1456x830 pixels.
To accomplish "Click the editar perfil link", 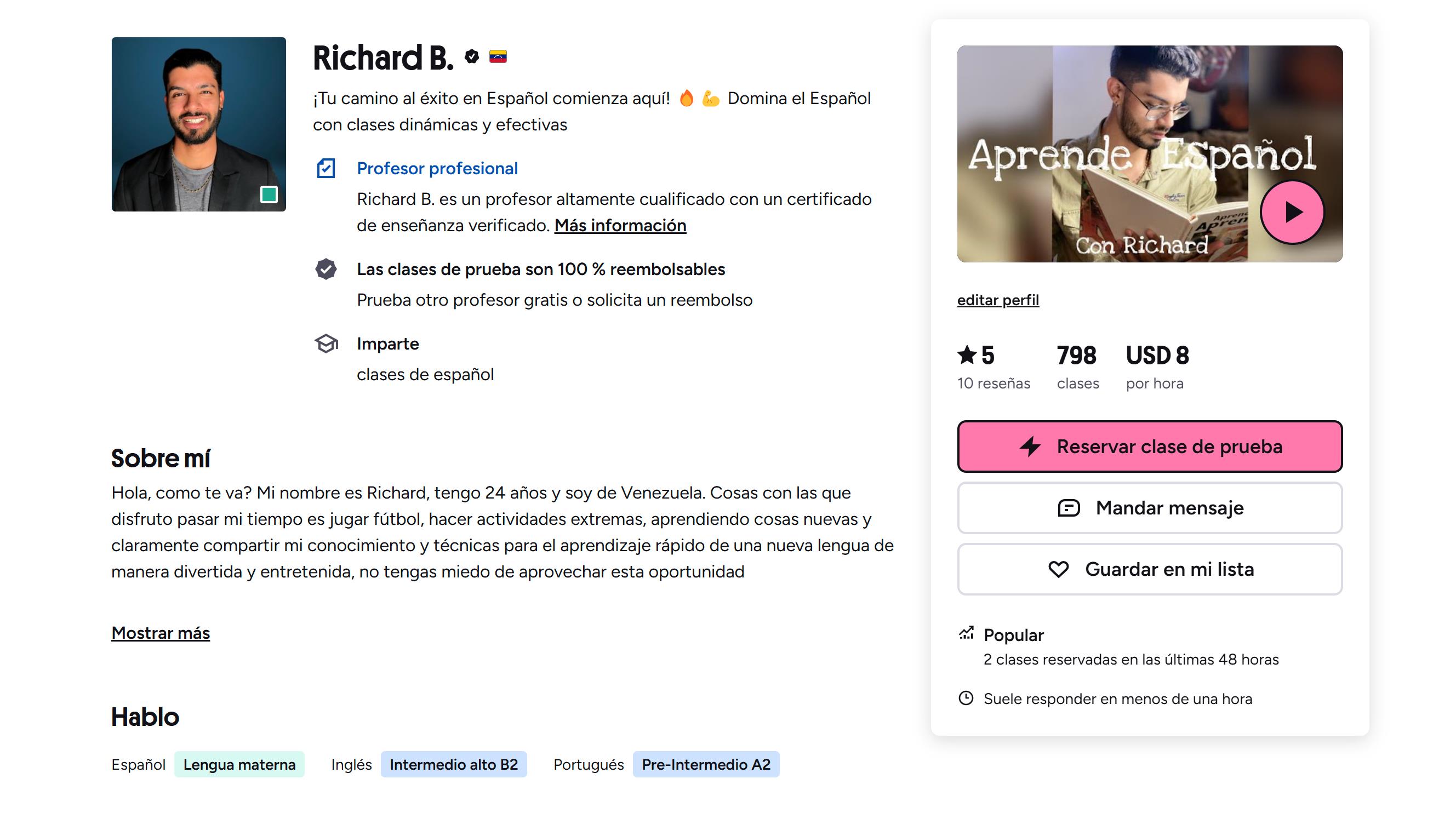I will pyautogui.click(x=998, y=300).
